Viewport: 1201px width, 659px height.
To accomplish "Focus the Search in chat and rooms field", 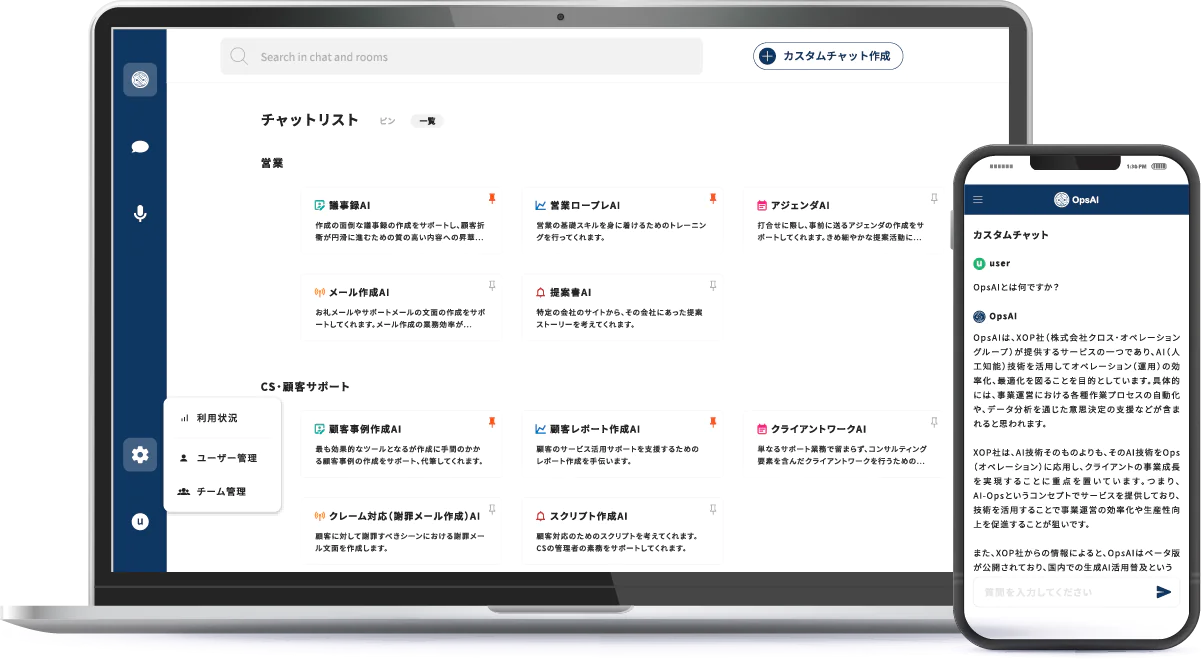I will [x=461, y=56].
